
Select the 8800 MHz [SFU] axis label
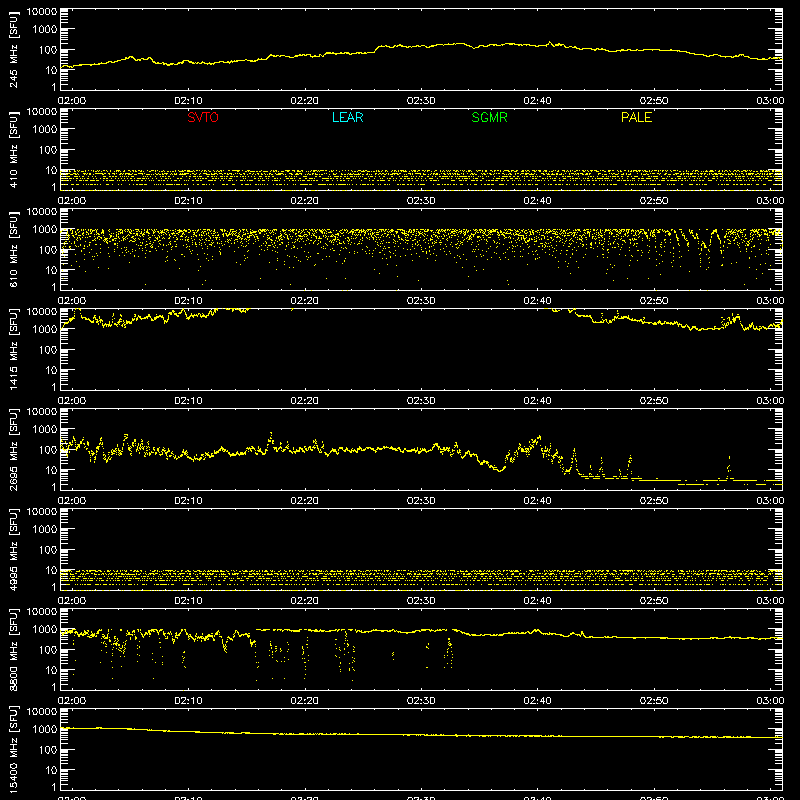14,649
